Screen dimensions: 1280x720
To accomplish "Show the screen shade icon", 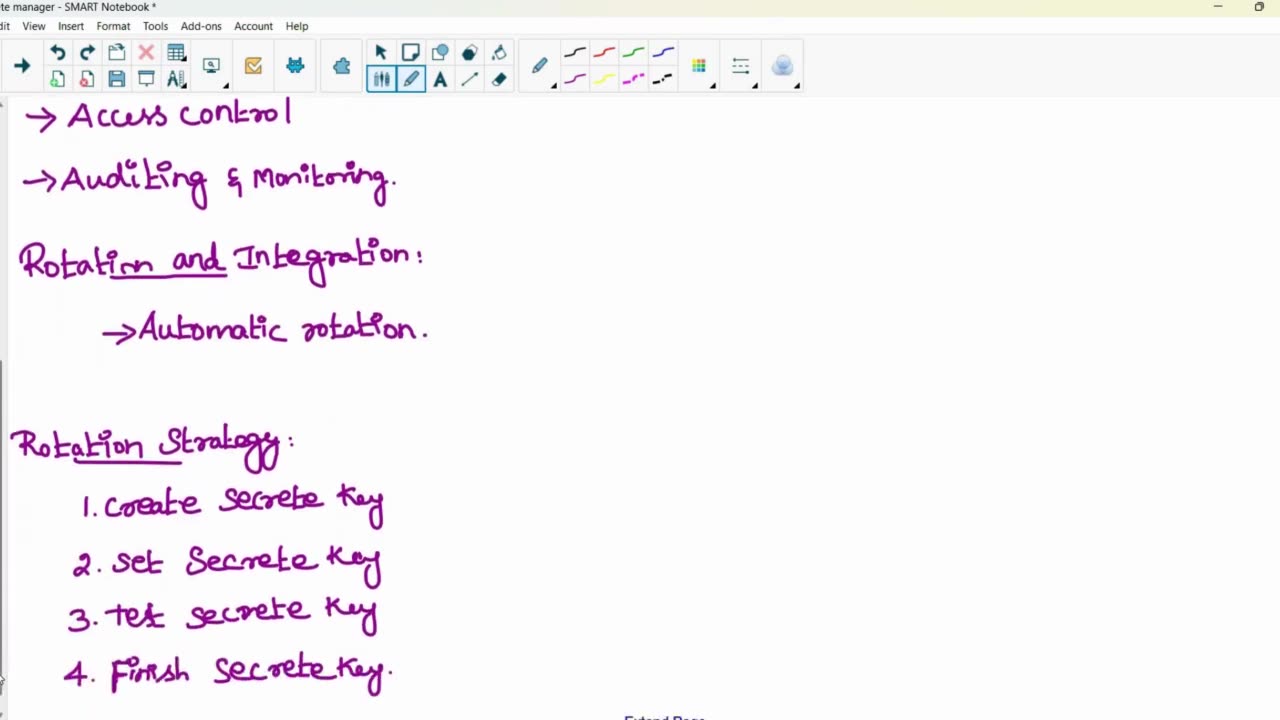I will click(146, 79).
